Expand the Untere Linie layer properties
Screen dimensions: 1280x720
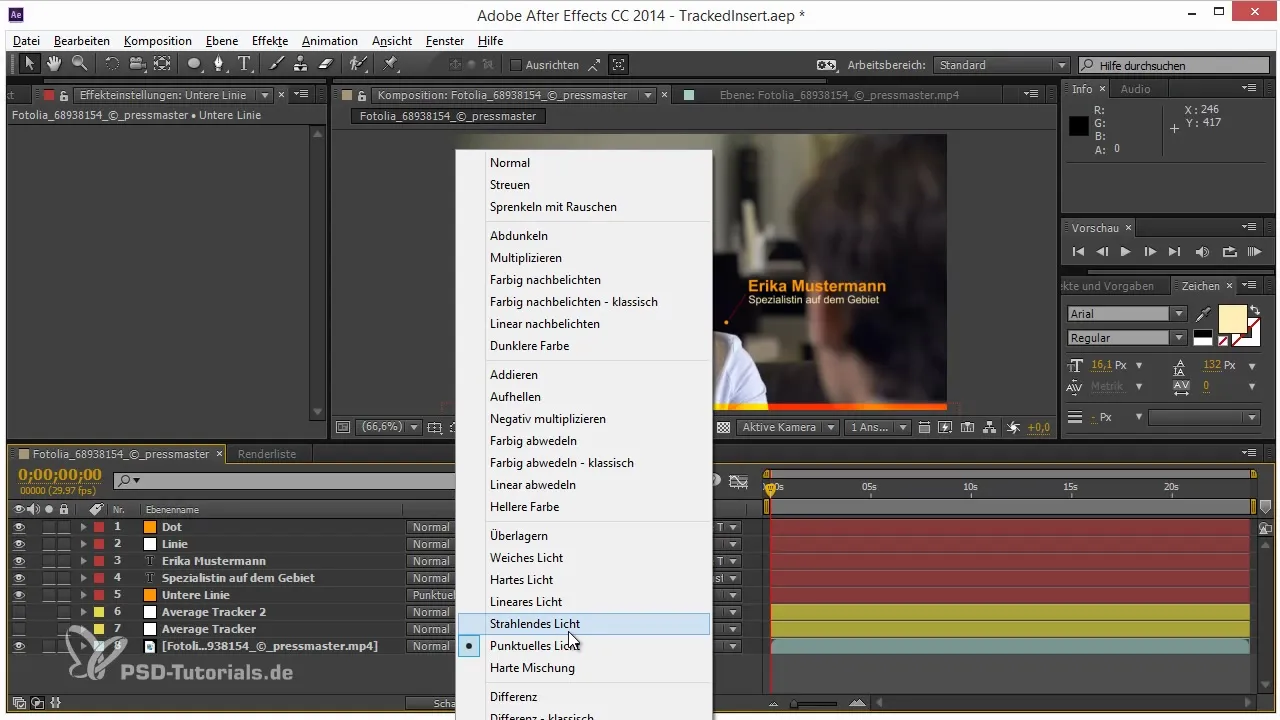[84, 595]
